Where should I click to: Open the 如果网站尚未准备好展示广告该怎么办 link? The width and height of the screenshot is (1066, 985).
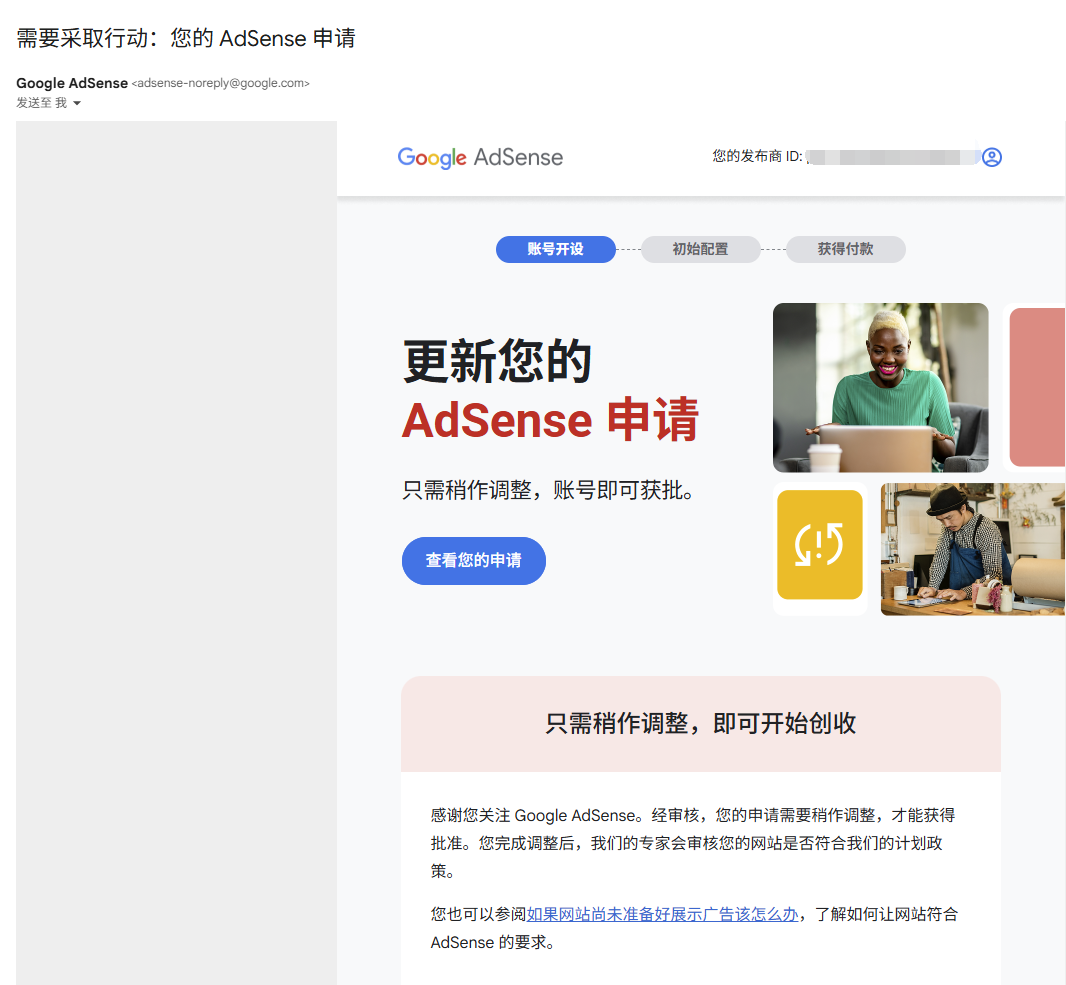(x=662, y=914)
